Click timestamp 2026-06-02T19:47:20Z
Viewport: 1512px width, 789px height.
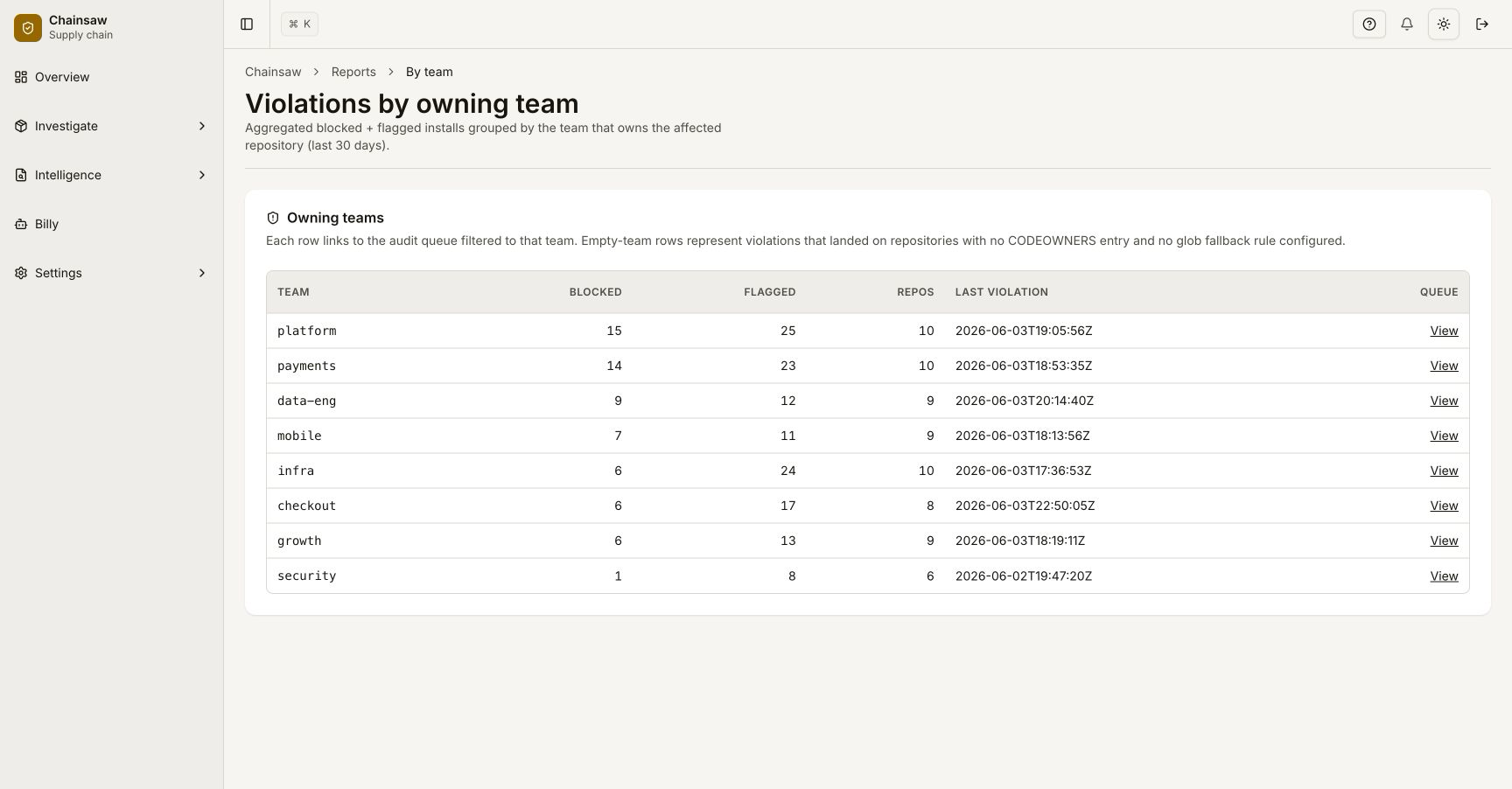[1024, 576]
